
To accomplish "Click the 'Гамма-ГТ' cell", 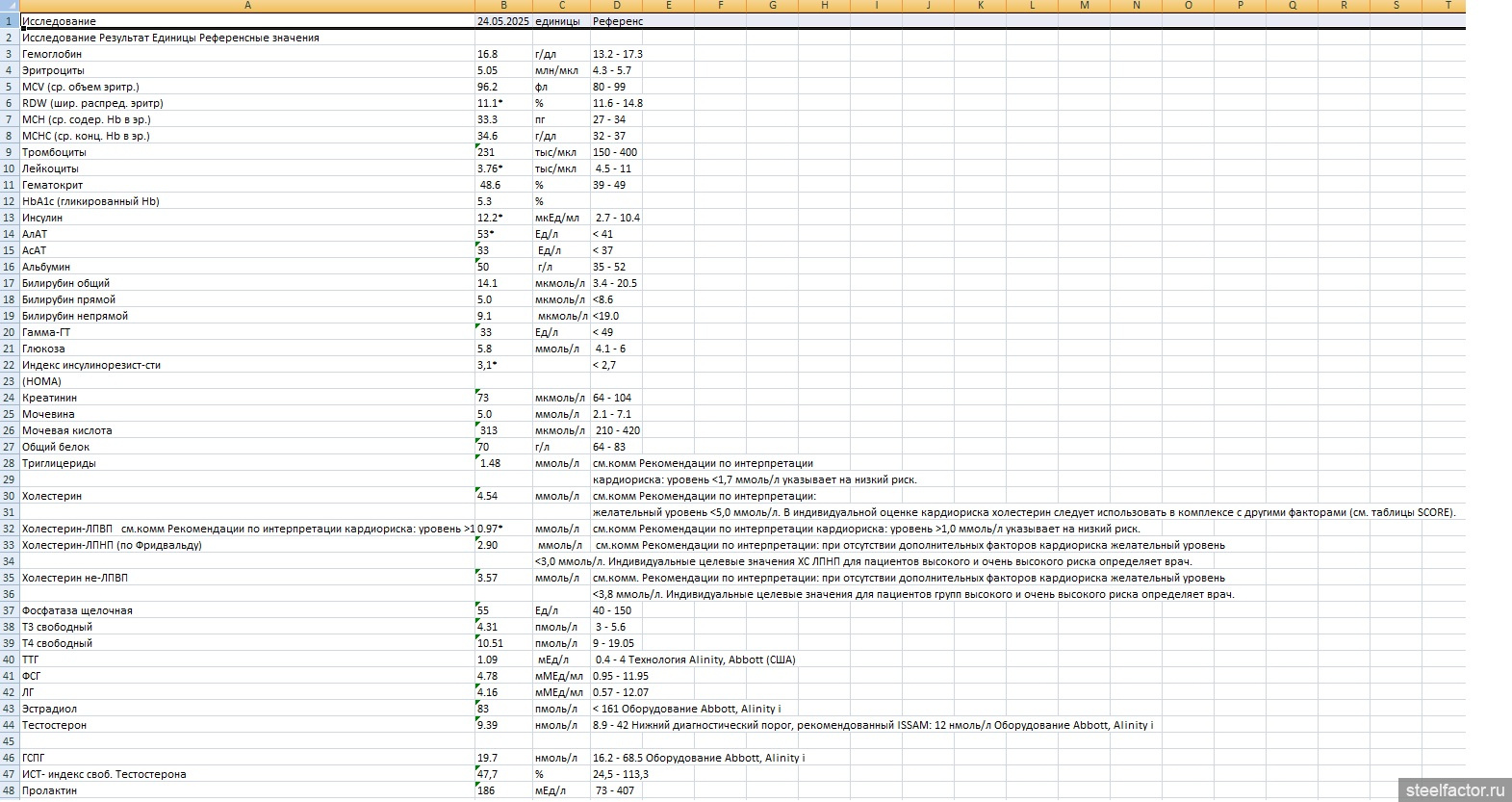I will click(x=247, y=332).
